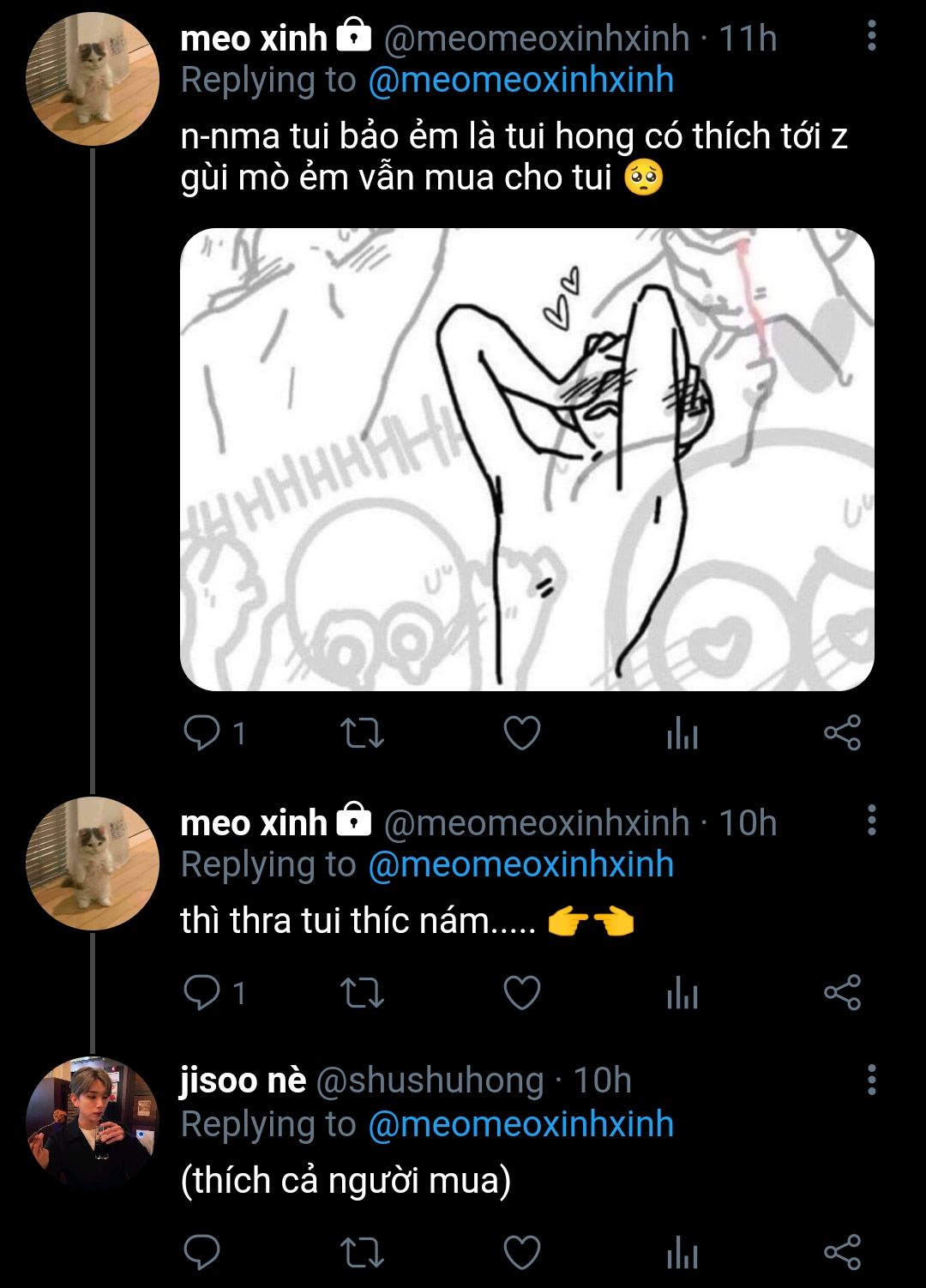Open the @meomeoxinhxinh mention in jisoo's reply
Image resolution: width=926 pixels, height=1288 pixels.
(x=520, y=1124)
